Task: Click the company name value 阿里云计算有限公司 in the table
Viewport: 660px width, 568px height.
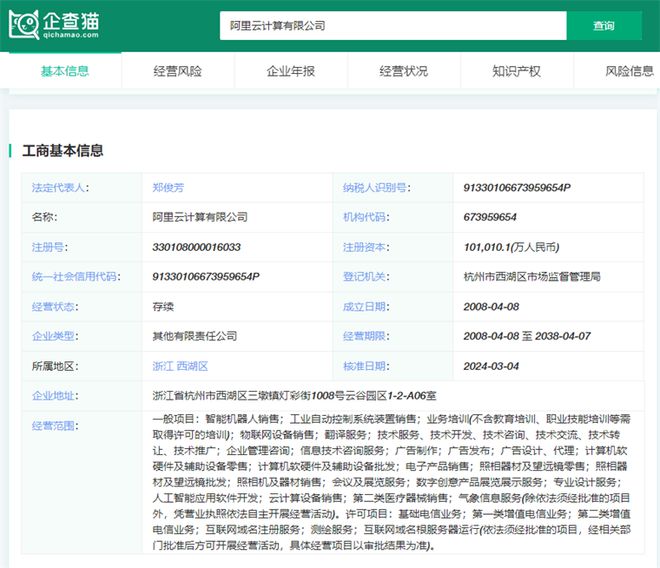Action: 200,217
